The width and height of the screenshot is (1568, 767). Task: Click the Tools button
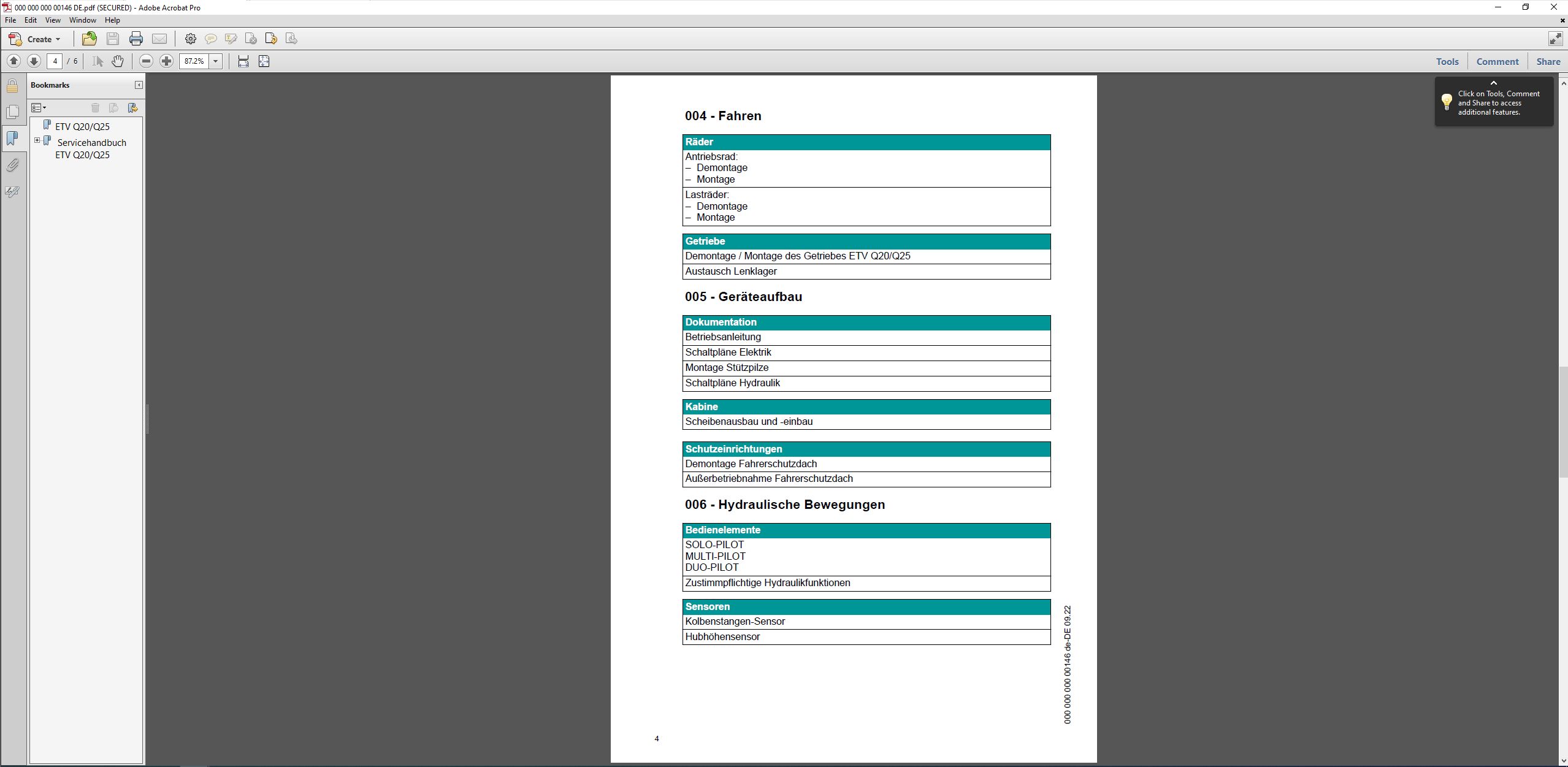click(x=1447, y=61)
